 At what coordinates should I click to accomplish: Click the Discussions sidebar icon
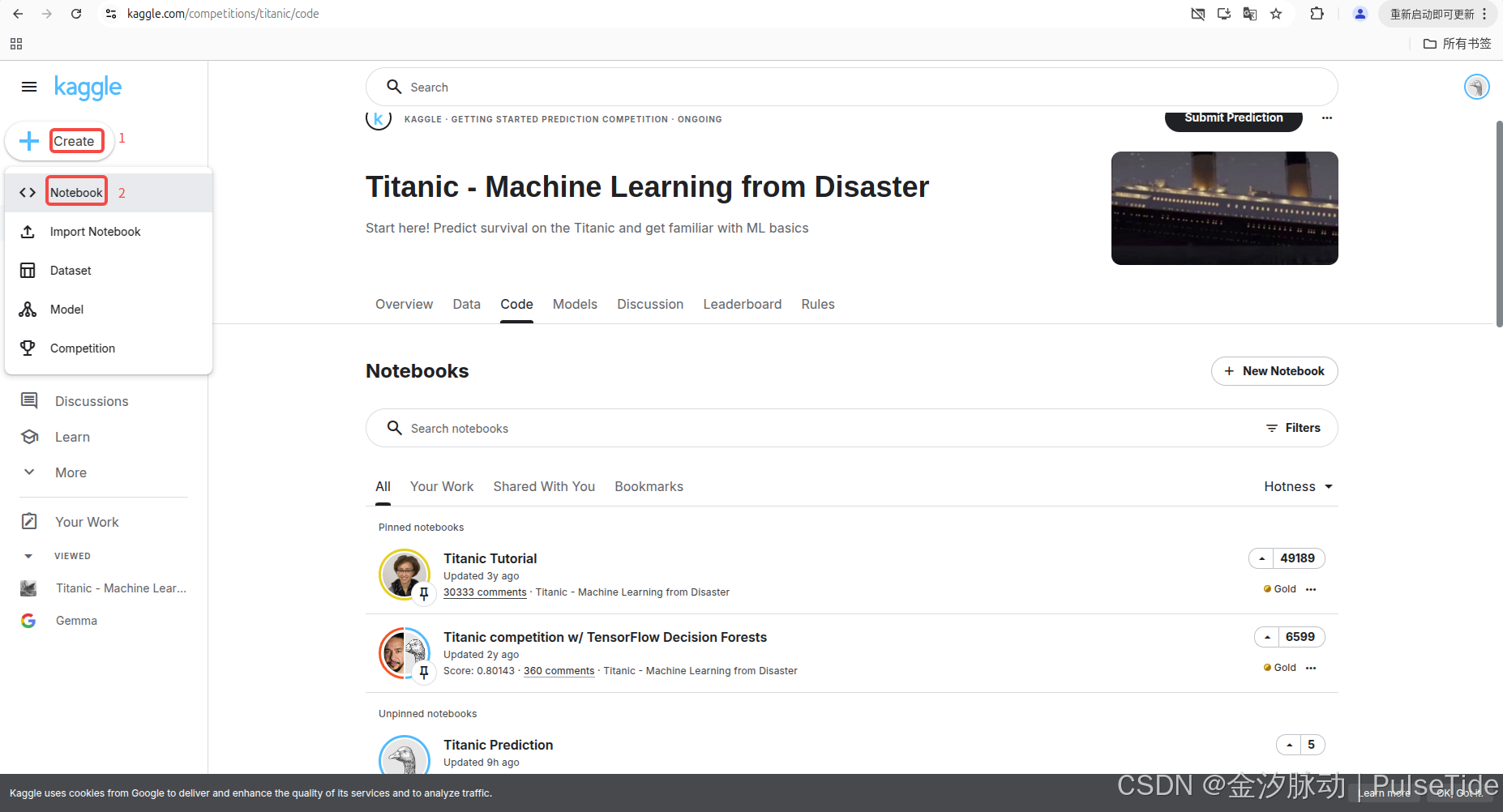(x=29, y=400)
